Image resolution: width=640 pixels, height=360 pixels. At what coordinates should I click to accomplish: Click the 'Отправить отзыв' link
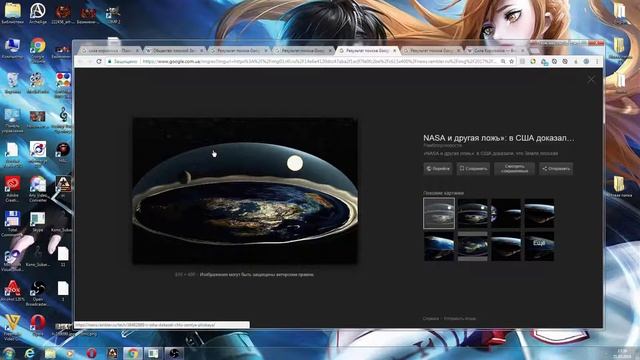pyautogui.click(x=460, y=318)
